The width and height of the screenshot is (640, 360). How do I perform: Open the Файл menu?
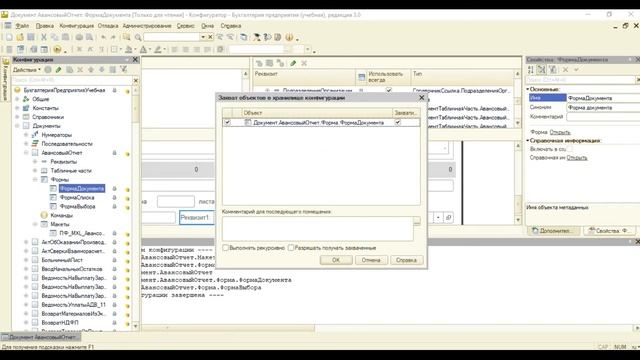pos(22,26)
